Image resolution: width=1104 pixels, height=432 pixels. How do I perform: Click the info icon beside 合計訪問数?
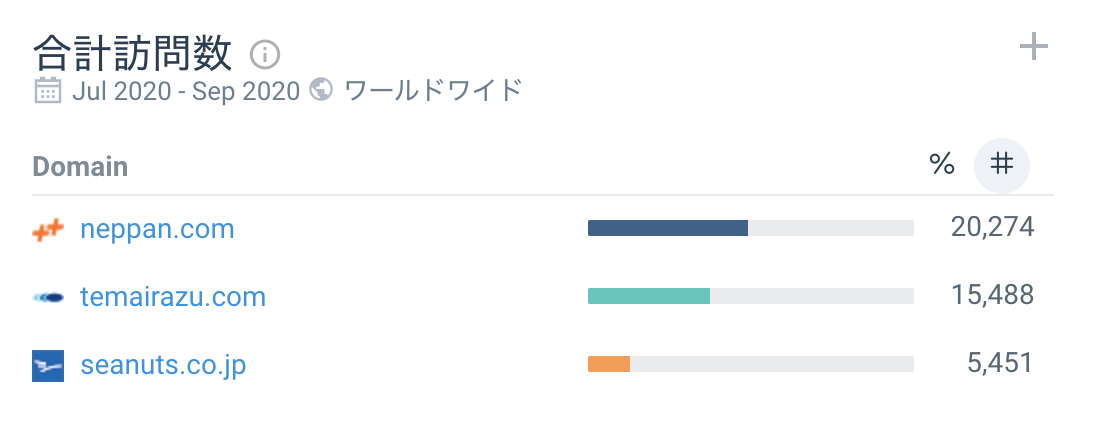(265, 53)
